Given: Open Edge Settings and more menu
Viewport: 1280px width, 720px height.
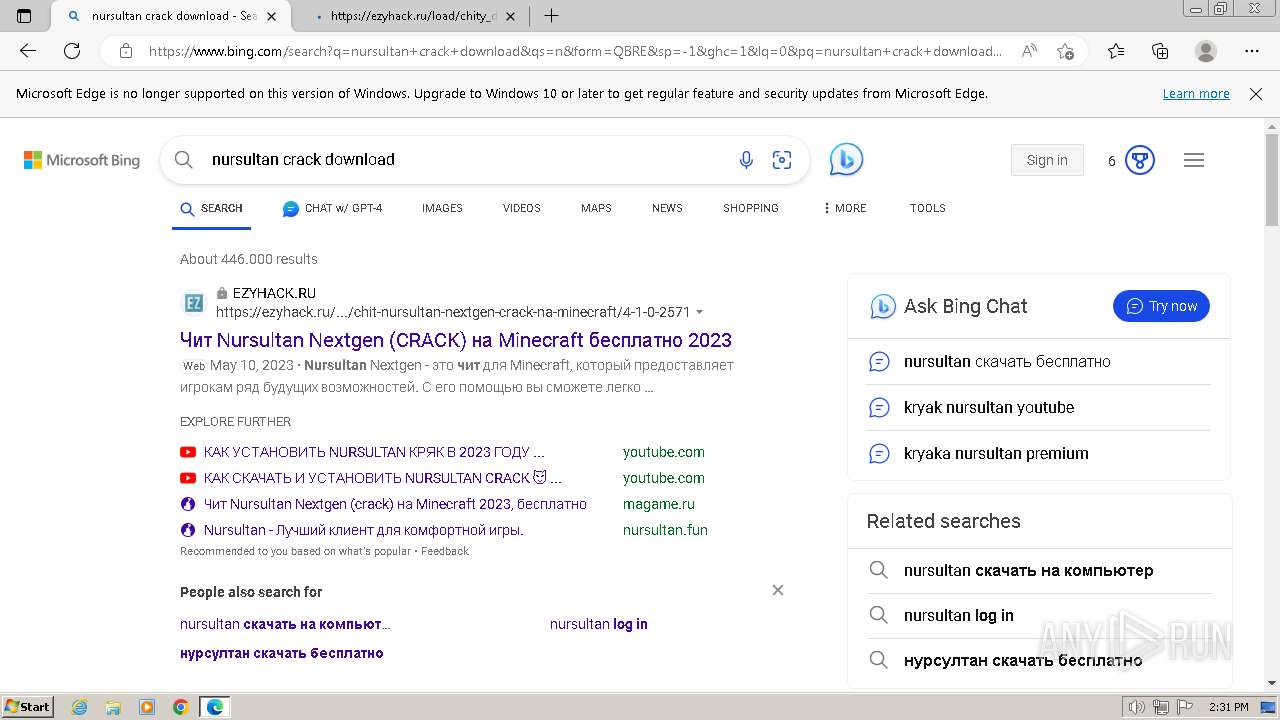Looking at the screenshot, I should pos(1252,51).
